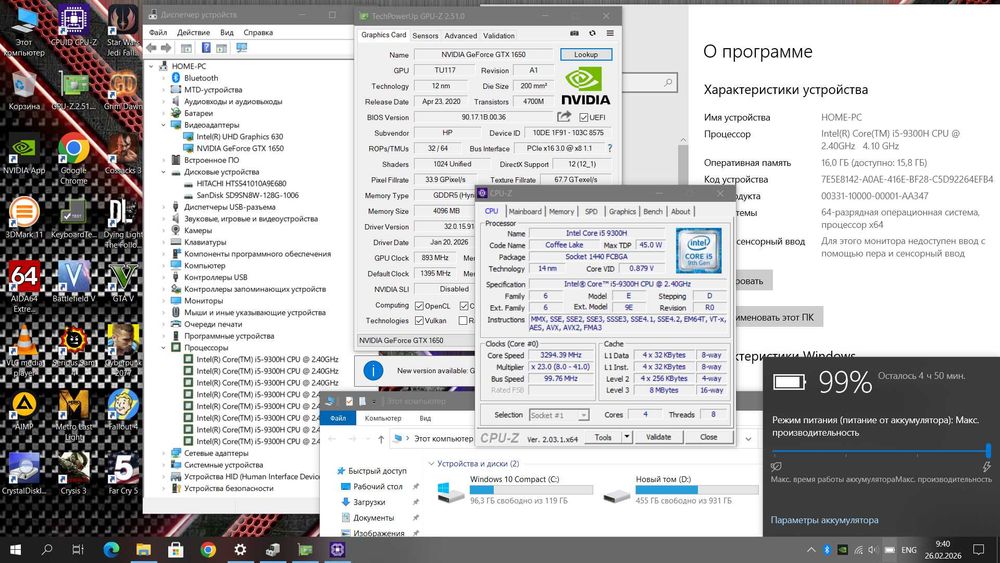Viewport: 1000px width, 563px height.
Task: Click the Explorer up-arrow navigation icon
Action: pos(381,439)
